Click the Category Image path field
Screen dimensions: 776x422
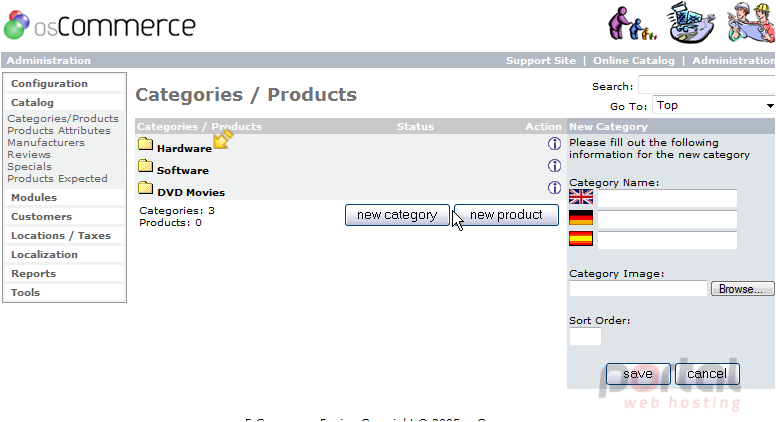click(x=638, y=288)
